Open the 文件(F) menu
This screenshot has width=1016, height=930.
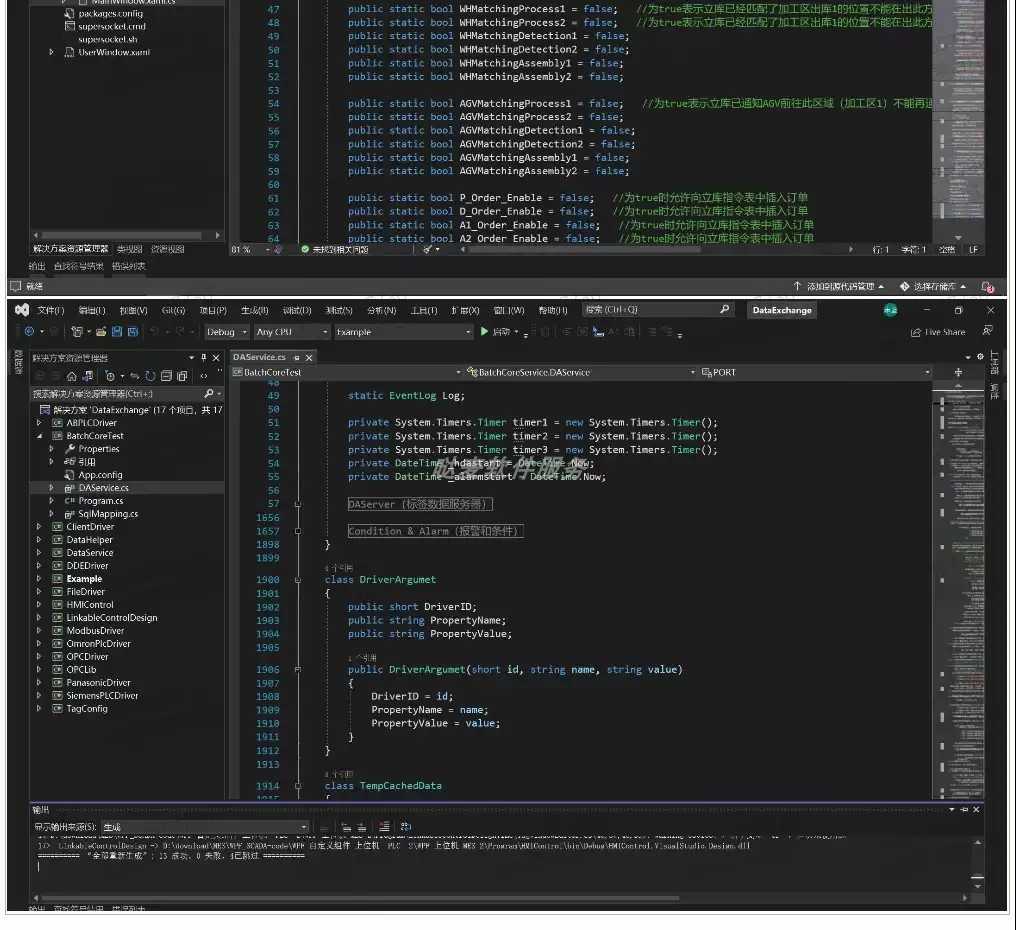coord(51,310)
